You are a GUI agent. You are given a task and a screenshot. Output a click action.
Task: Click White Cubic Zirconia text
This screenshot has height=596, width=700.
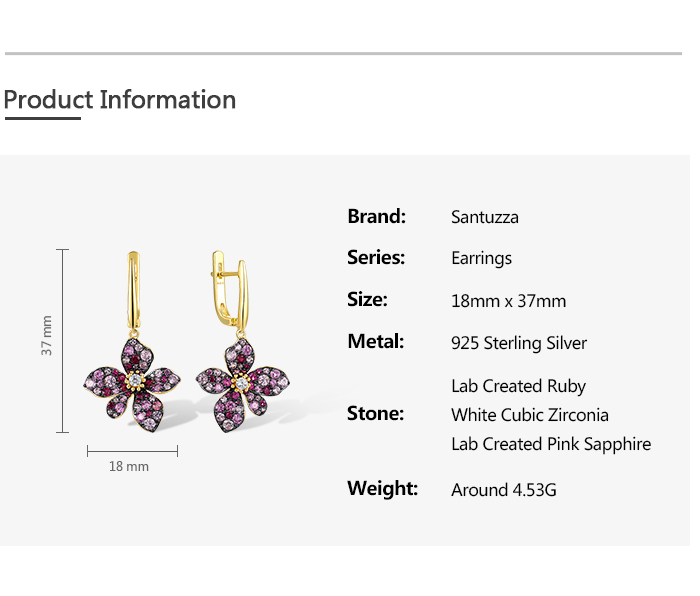[x=529, y=415]
